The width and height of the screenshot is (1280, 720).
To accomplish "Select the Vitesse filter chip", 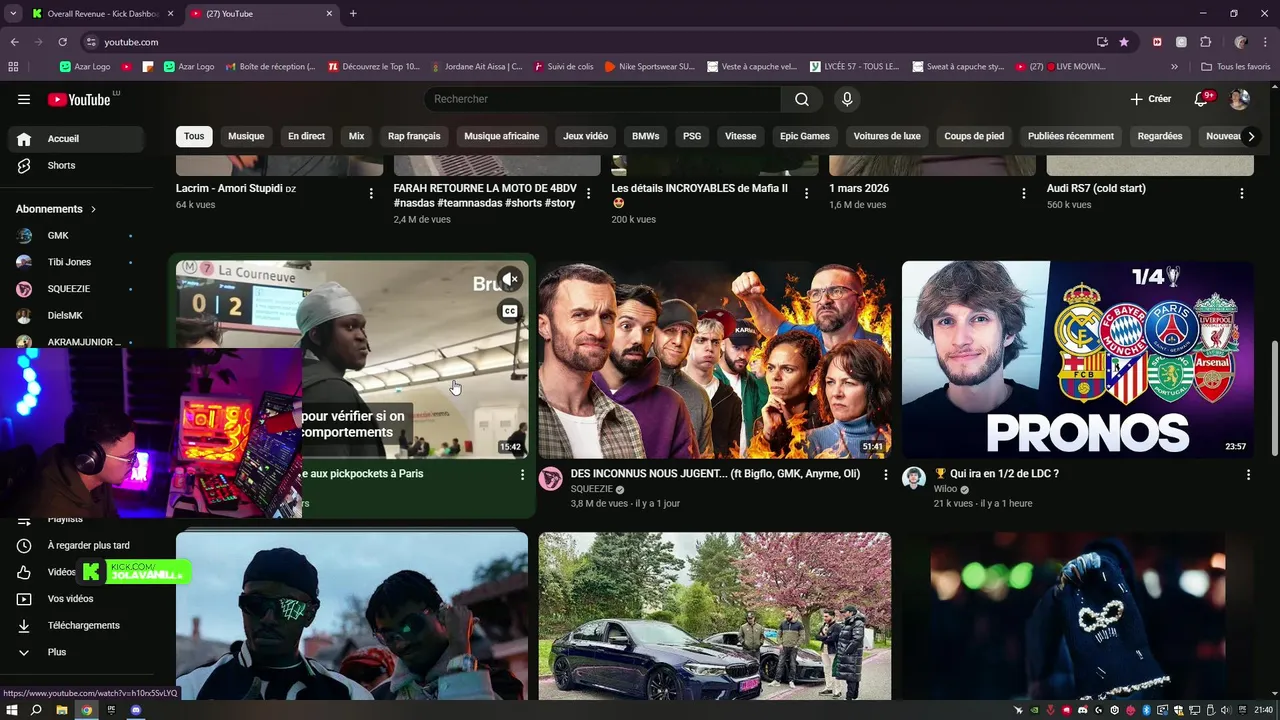I will click(740, 136).
